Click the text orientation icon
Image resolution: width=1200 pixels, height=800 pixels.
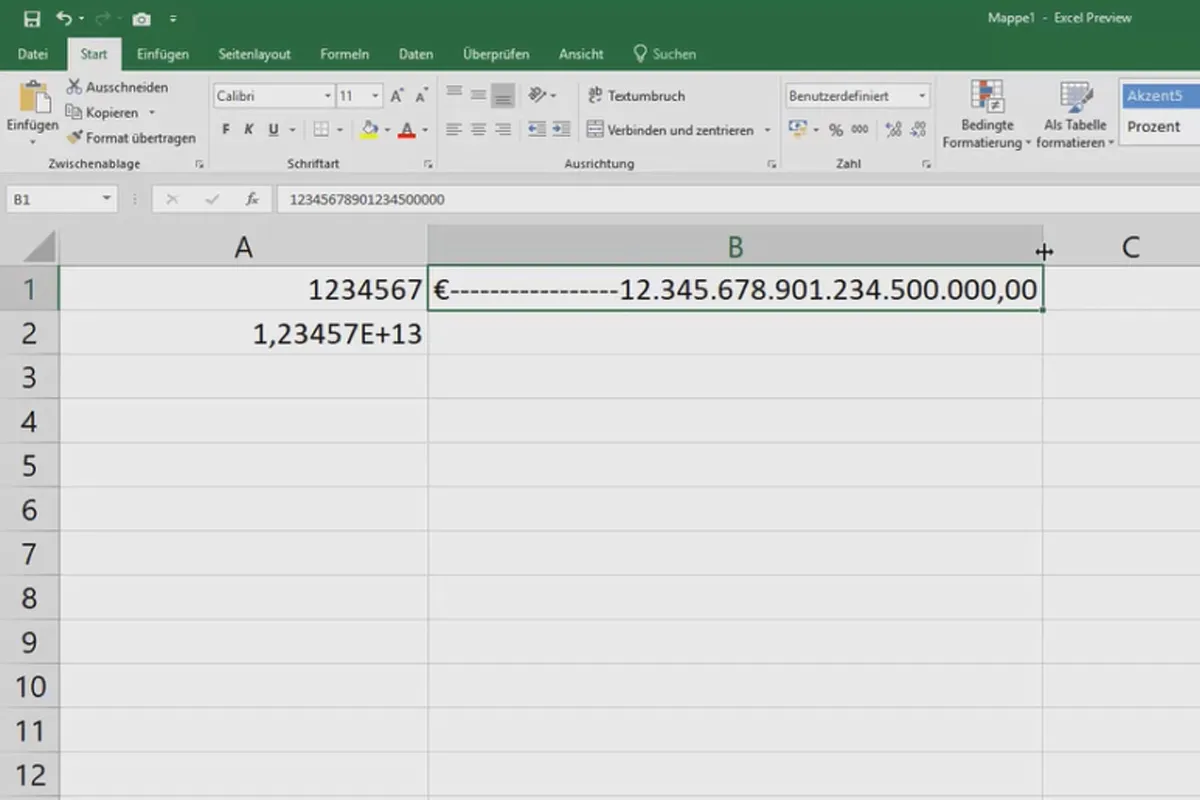[x=538, y=95]
